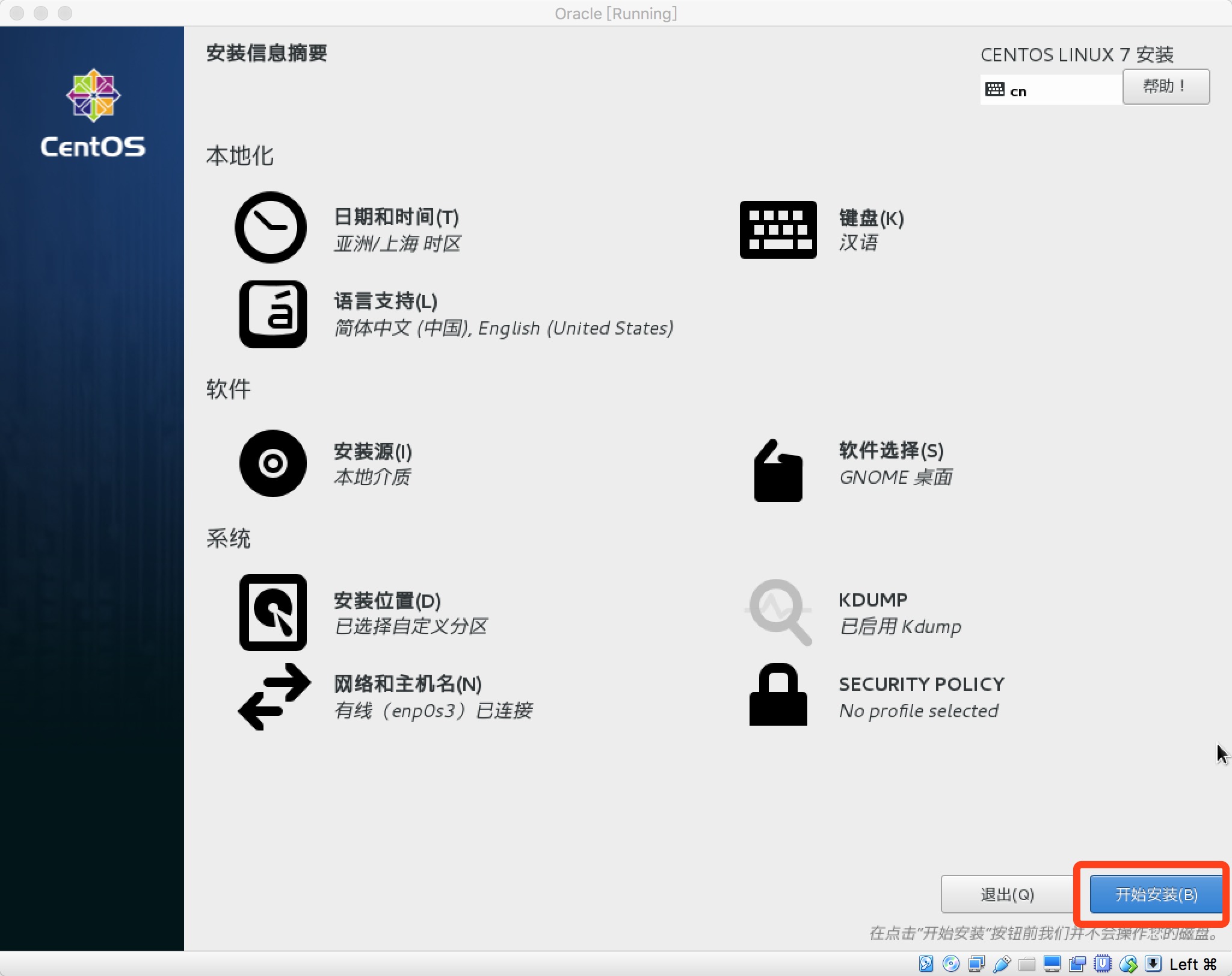Open 安装位置(D) settings label

click(387, 600)
